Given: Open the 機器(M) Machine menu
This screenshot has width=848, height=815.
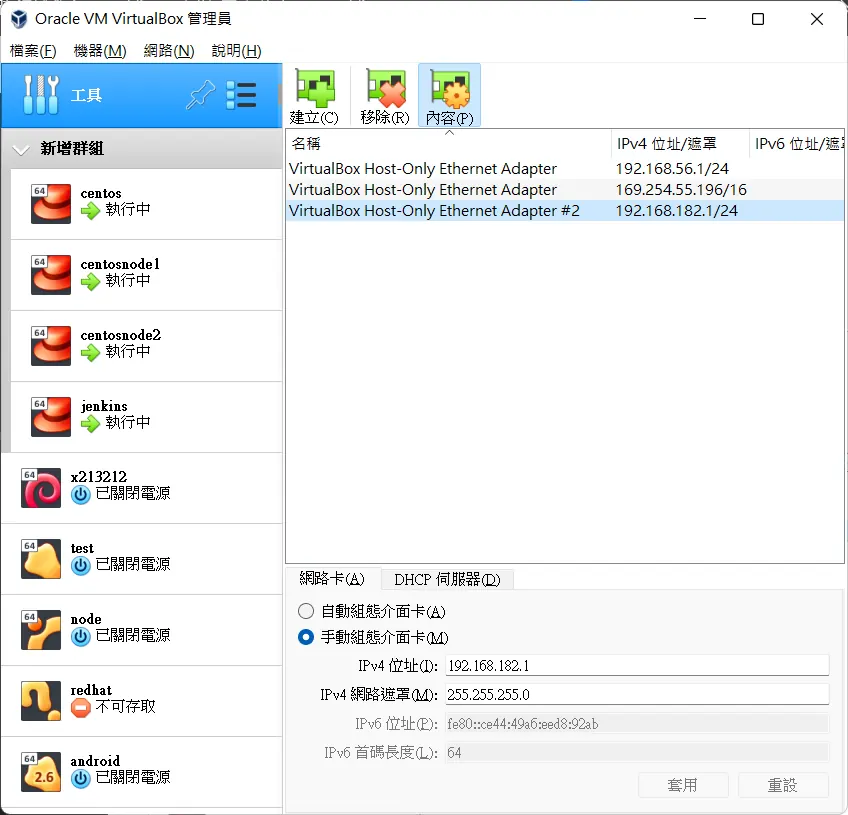Looking at the screenshot, I should (100, 51).
